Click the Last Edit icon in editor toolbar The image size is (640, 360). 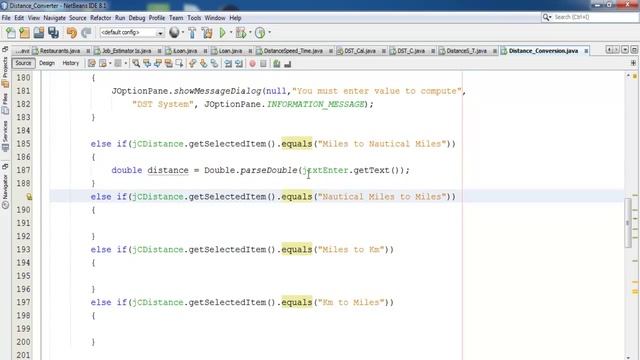(92, 63)
